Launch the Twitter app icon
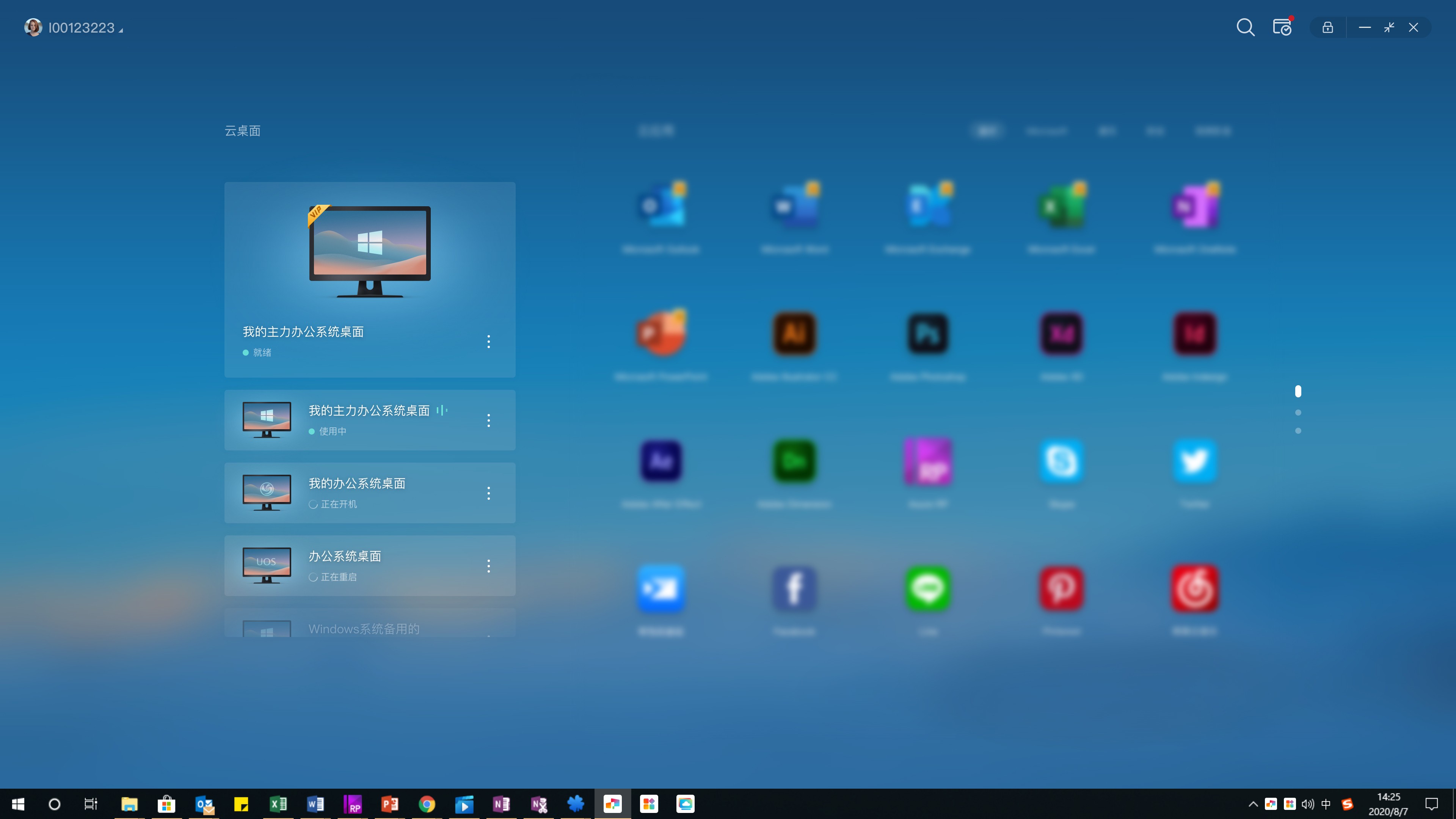 tap(1194, 461)
